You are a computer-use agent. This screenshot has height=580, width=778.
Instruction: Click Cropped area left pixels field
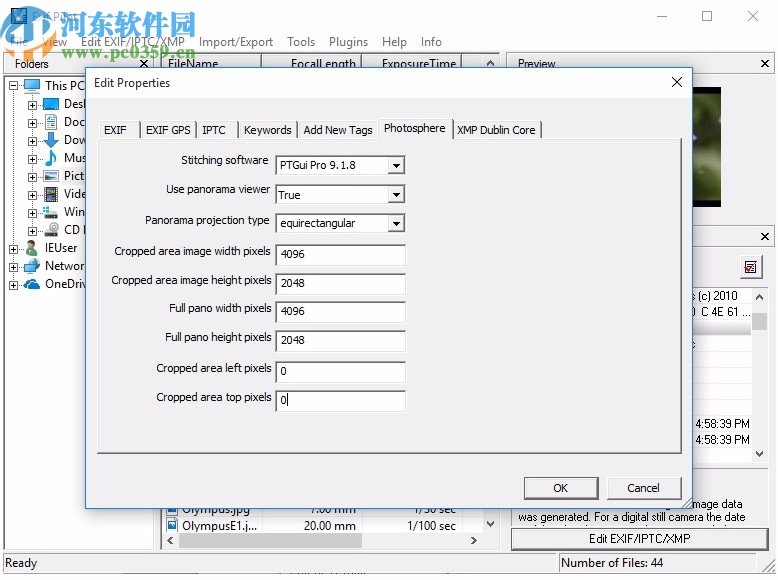pos(340,371)
